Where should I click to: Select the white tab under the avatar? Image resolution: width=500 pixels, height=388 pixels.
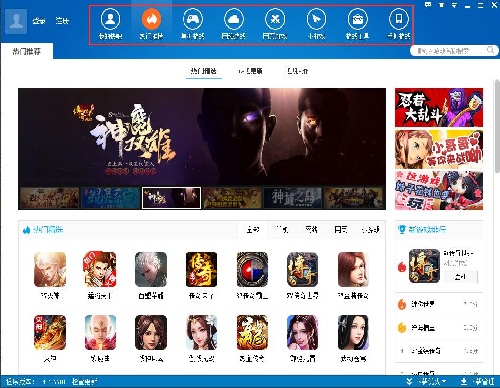pos(27,51)
